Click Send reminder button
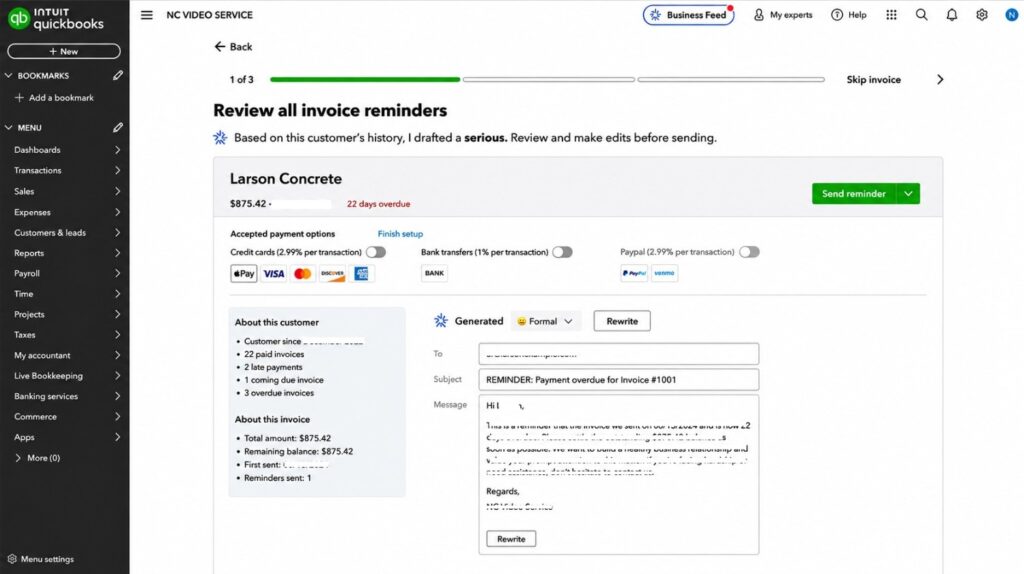 point(854,193)
